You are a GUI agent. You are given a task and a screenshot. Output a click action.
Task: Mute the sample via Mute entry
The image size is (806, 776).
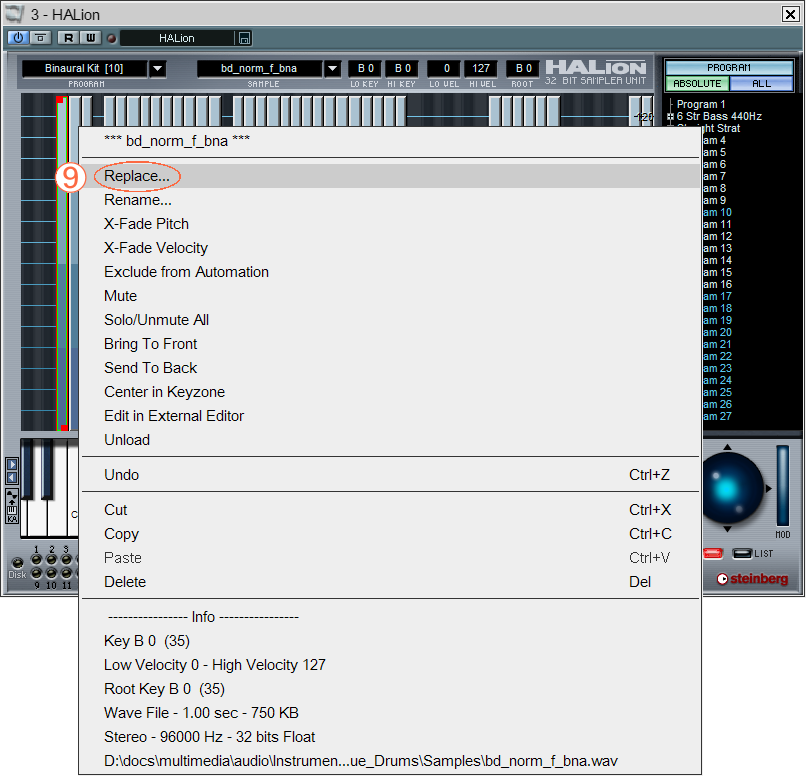click(390, 296)
